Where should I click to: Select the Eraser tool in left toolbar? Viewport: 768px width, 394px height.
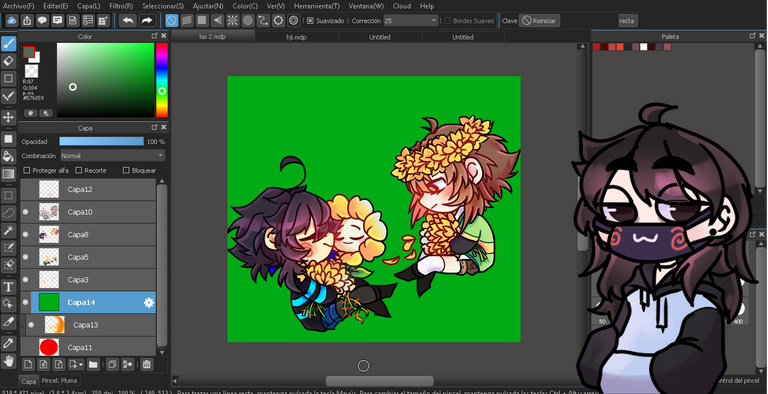coord(8,61)
